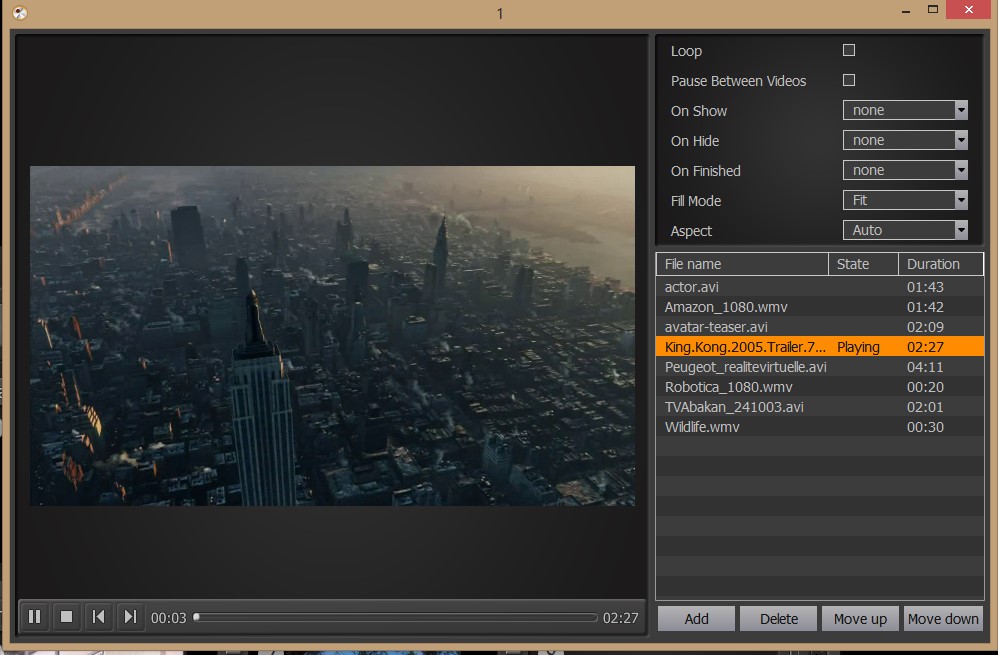This screenshot has height=655, width=998.
Task: Click the Add button
Action: tap(696, 619)
